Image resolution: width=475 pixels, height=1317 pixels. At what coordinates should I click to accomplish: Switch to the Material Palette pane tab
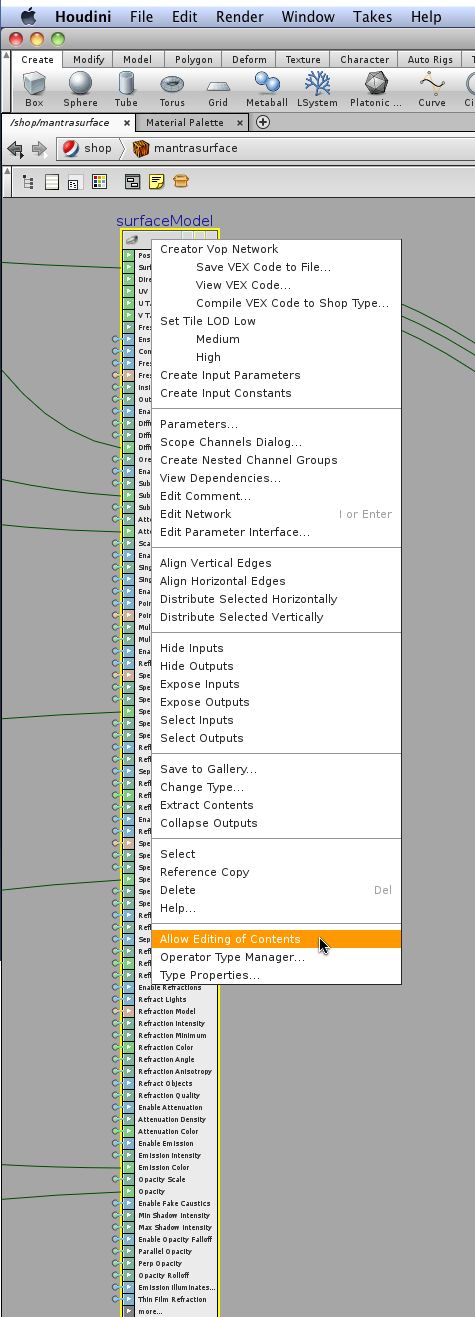click(184, 122)
